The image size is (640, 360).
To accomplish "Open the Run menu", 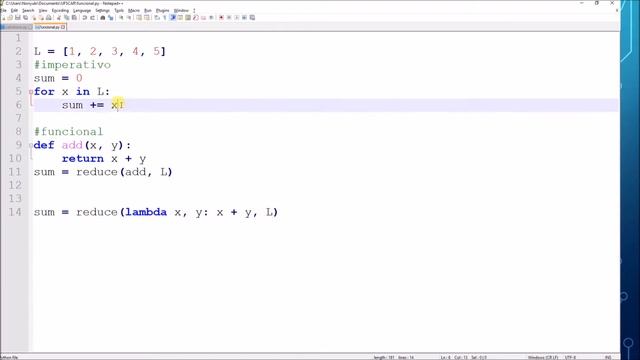I will 148,10.
